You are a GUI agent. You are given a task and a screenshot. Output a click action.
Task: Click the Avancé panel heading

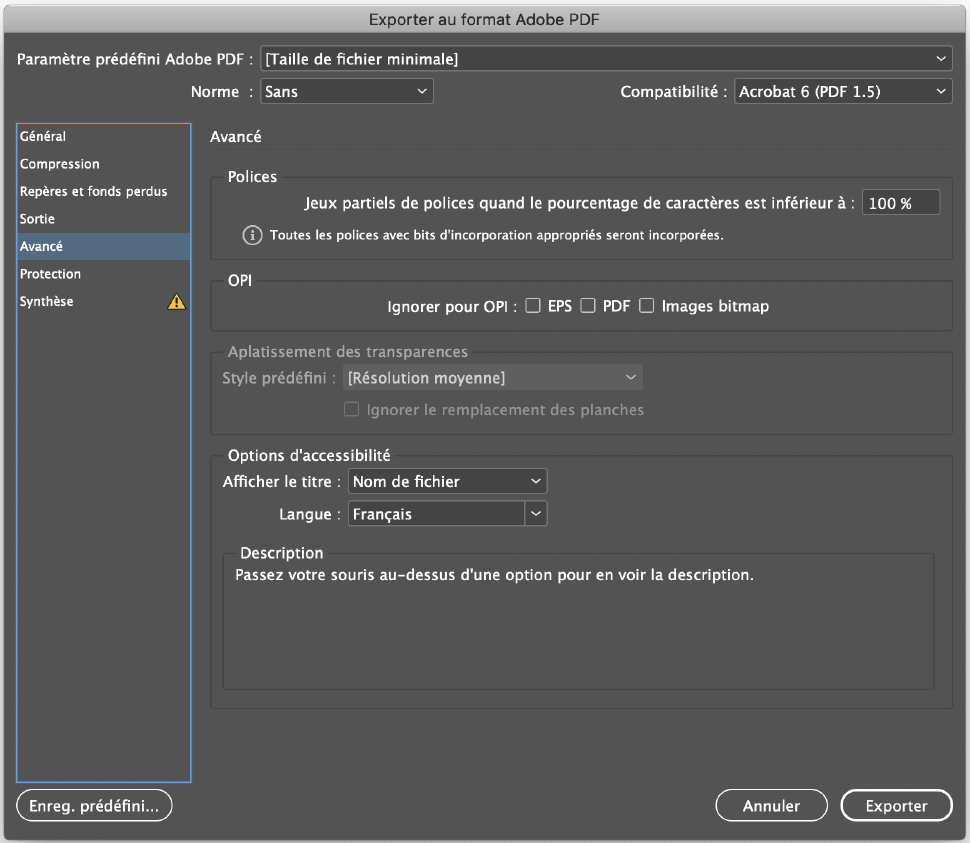click(x=236, y=137)
